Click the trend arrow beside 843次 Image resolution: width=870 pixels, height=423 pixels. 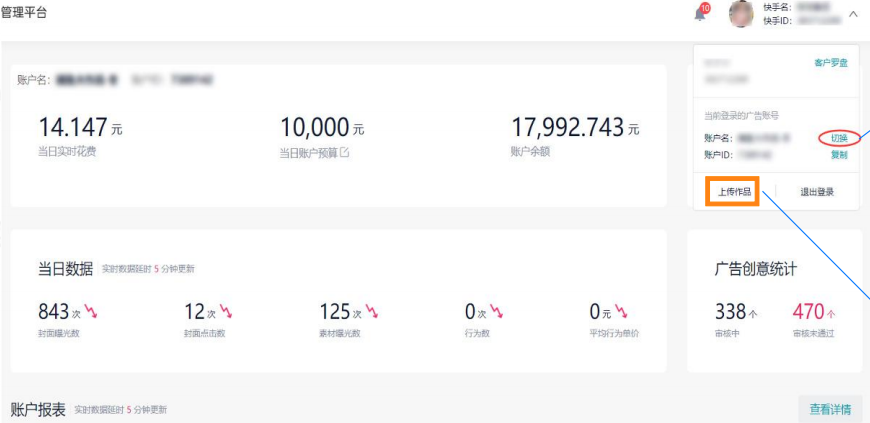click(x=90, y=311)
